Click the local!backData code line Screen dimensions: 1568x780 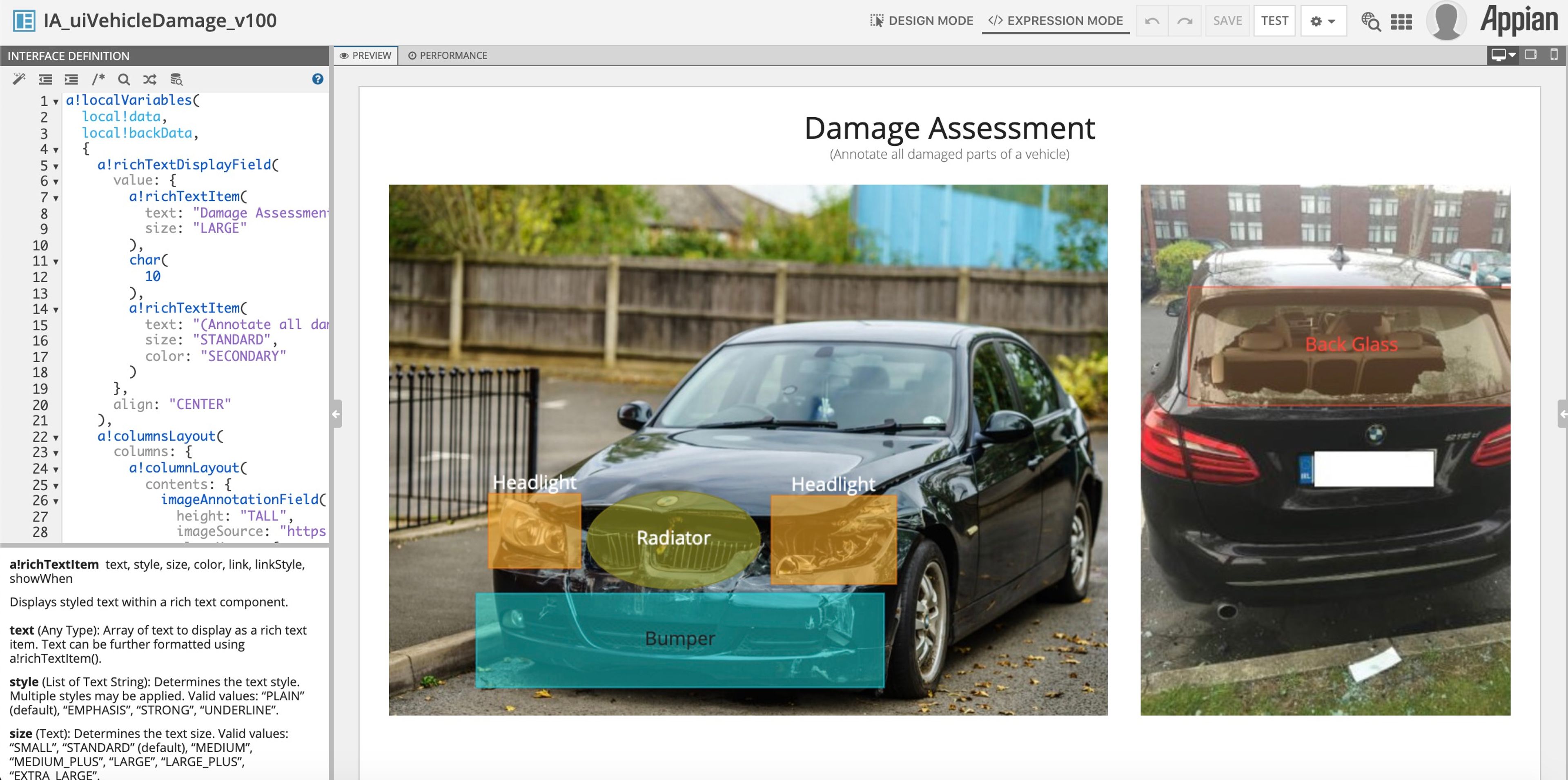tap(140, 133)
